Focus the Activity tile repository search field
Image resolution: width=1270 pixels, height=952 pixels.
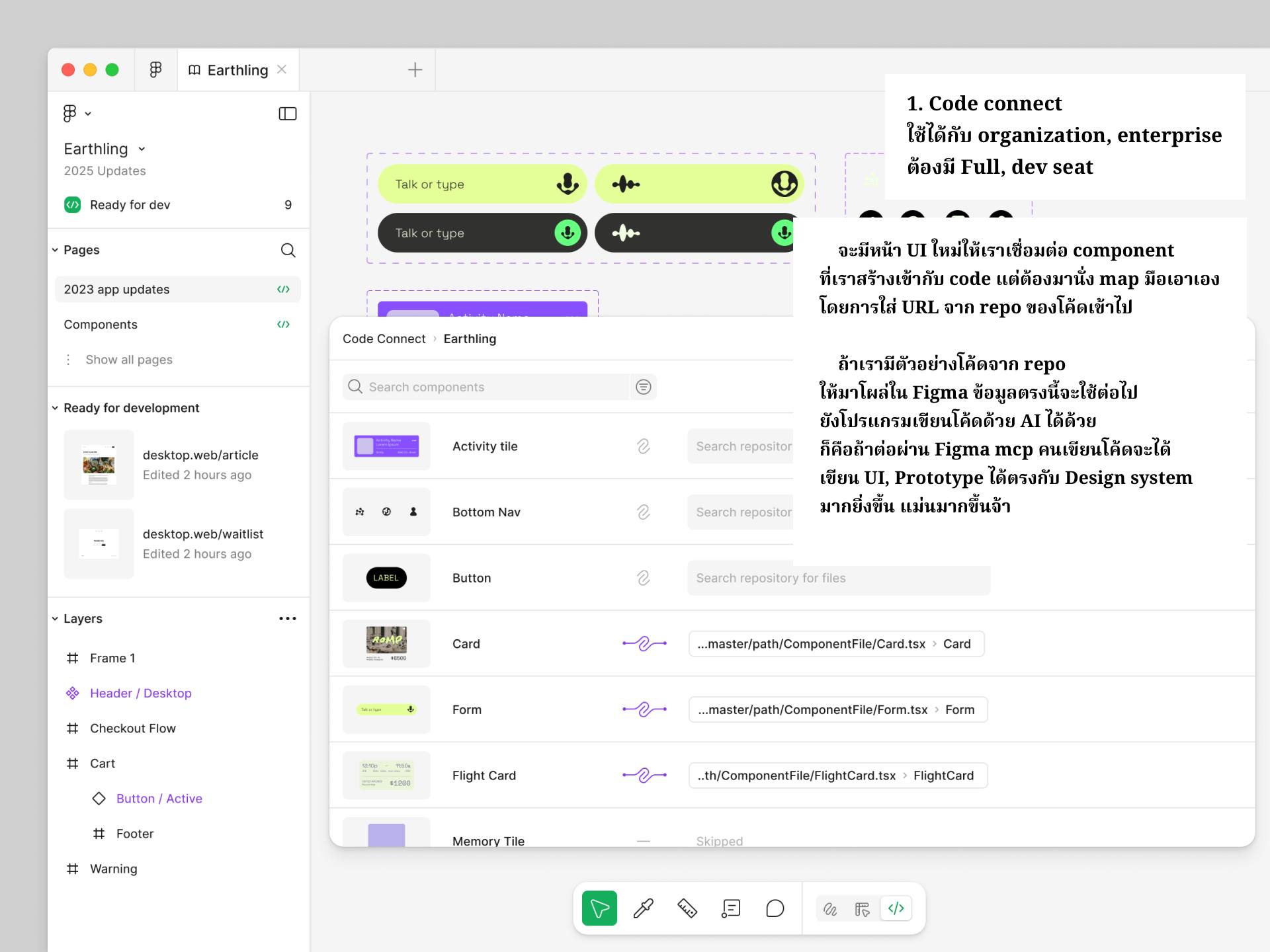tap(741, 446)
